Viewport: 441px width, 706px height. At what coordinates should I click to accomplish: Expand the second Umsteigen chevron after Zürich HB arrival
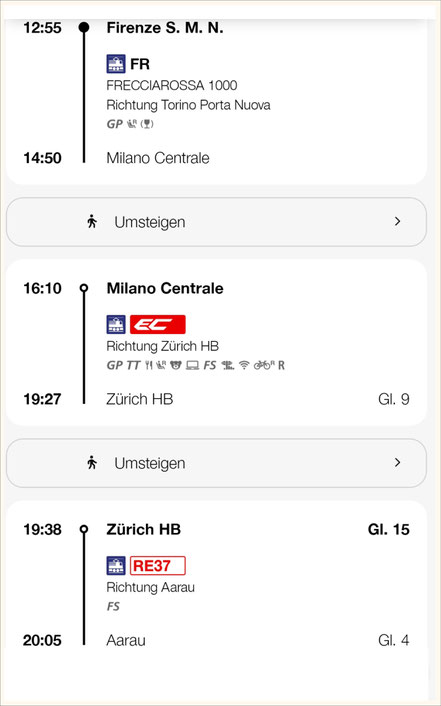[x=397, y=462]
